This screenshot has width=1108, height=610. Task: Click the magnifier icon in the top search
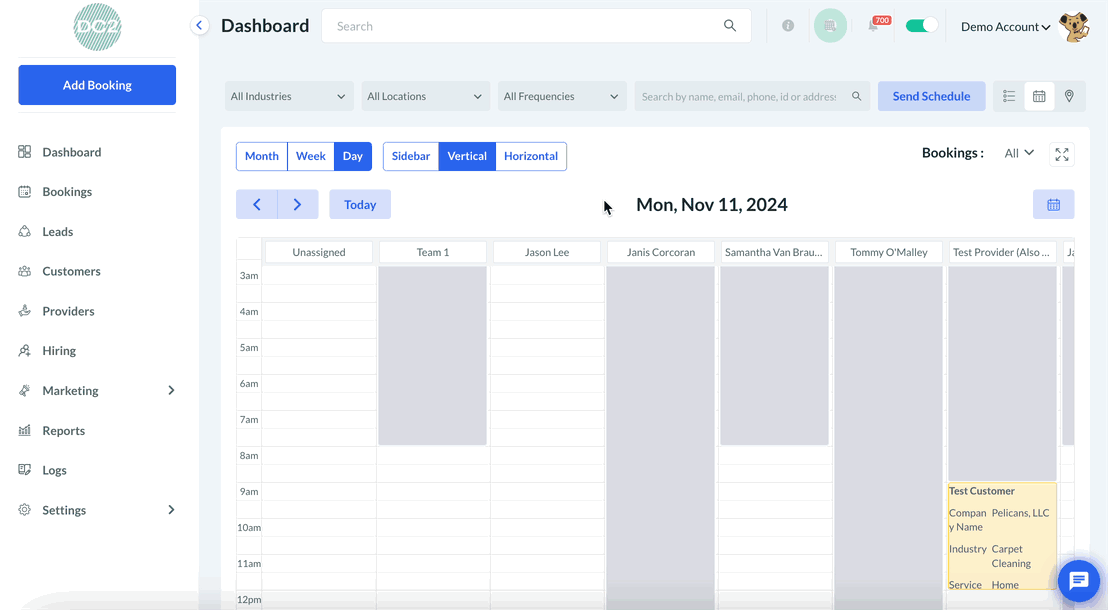point(730,25)
